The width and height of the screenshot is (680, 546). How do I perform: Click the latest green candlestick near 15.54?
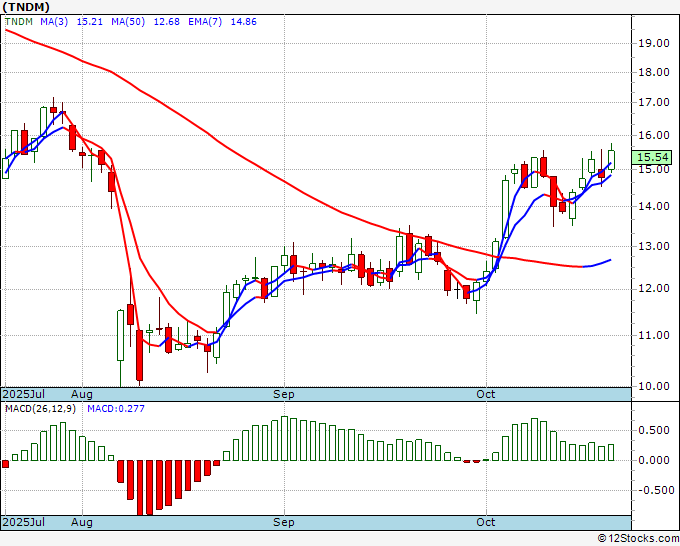[611, 159]
